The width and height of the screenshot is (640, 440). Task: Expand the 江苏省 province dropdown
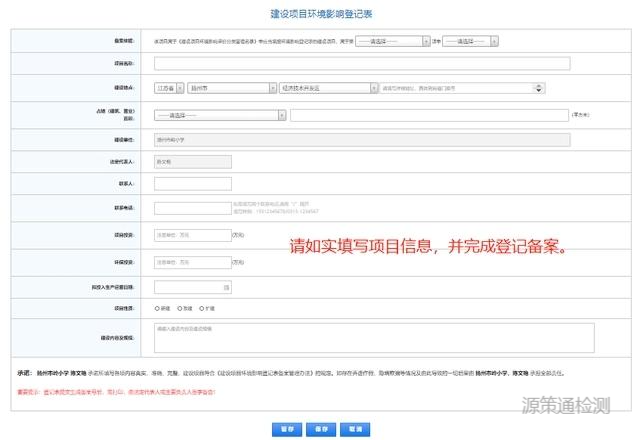[168, 88]
